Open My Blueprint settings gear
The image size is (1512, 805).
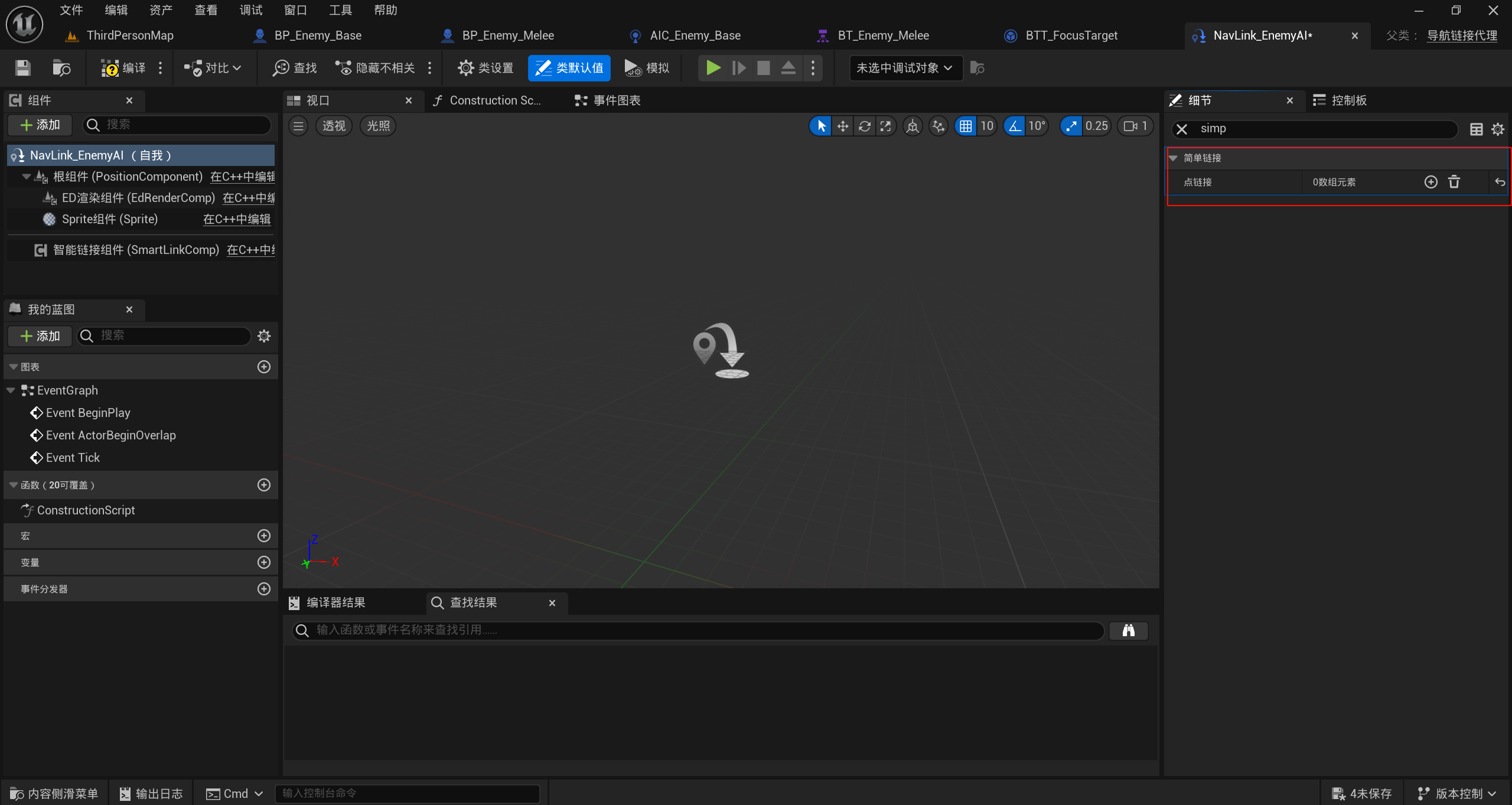coord(264,336)
